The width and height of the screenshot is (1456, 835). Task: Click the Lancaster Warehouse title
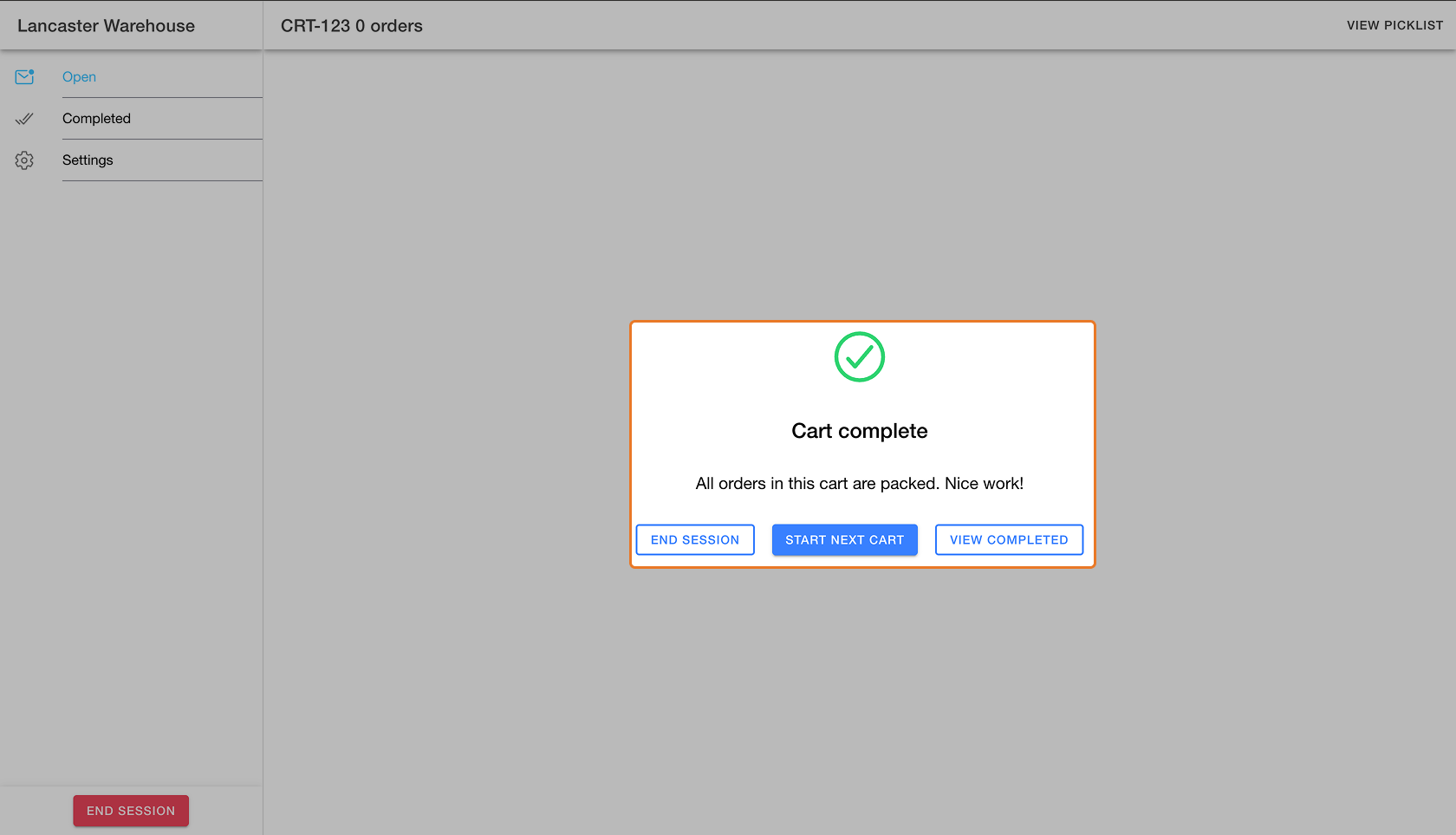pyautogui.click(x=106, y=26)
